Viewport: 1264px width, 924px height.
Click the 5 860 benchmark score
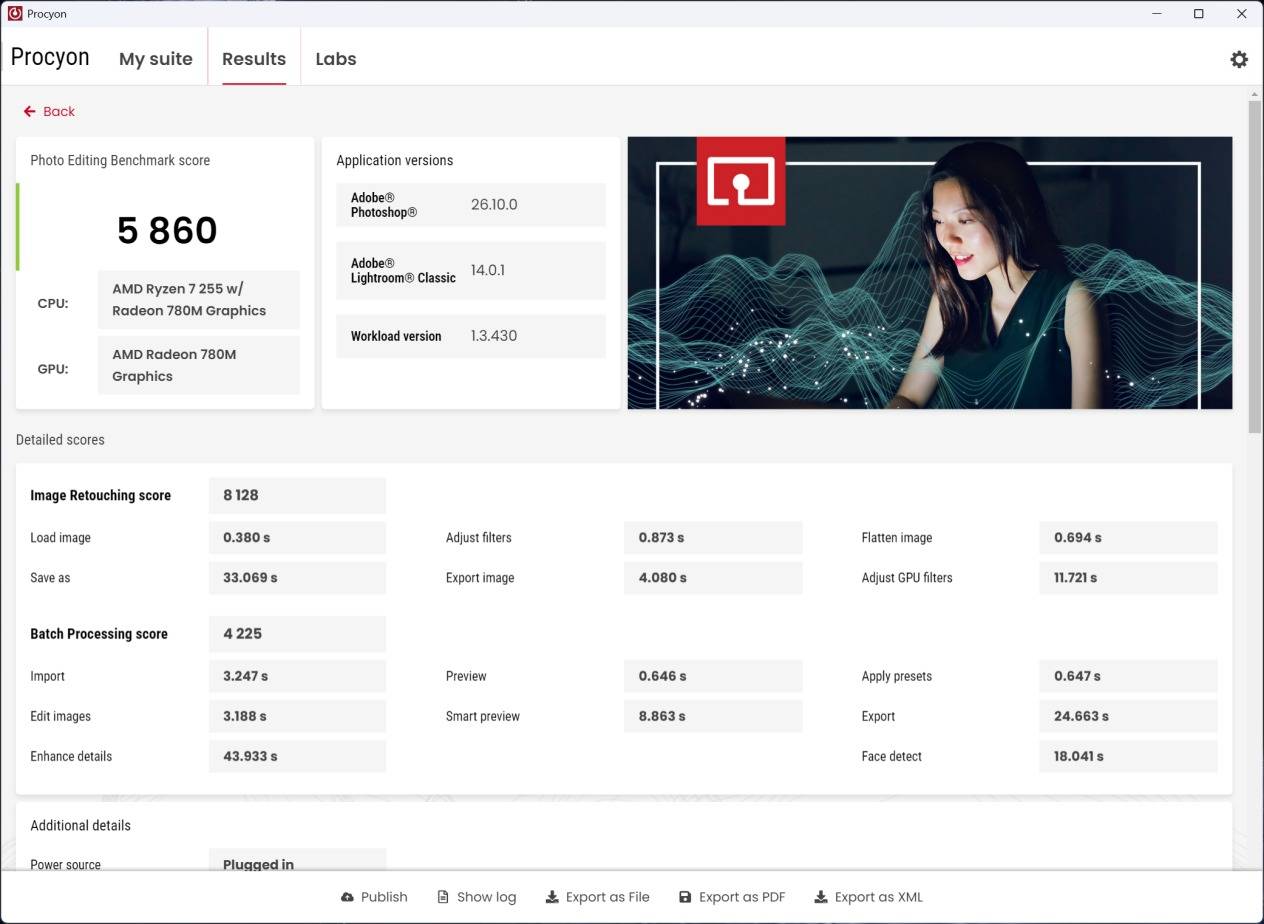click(x=167, y=231)
